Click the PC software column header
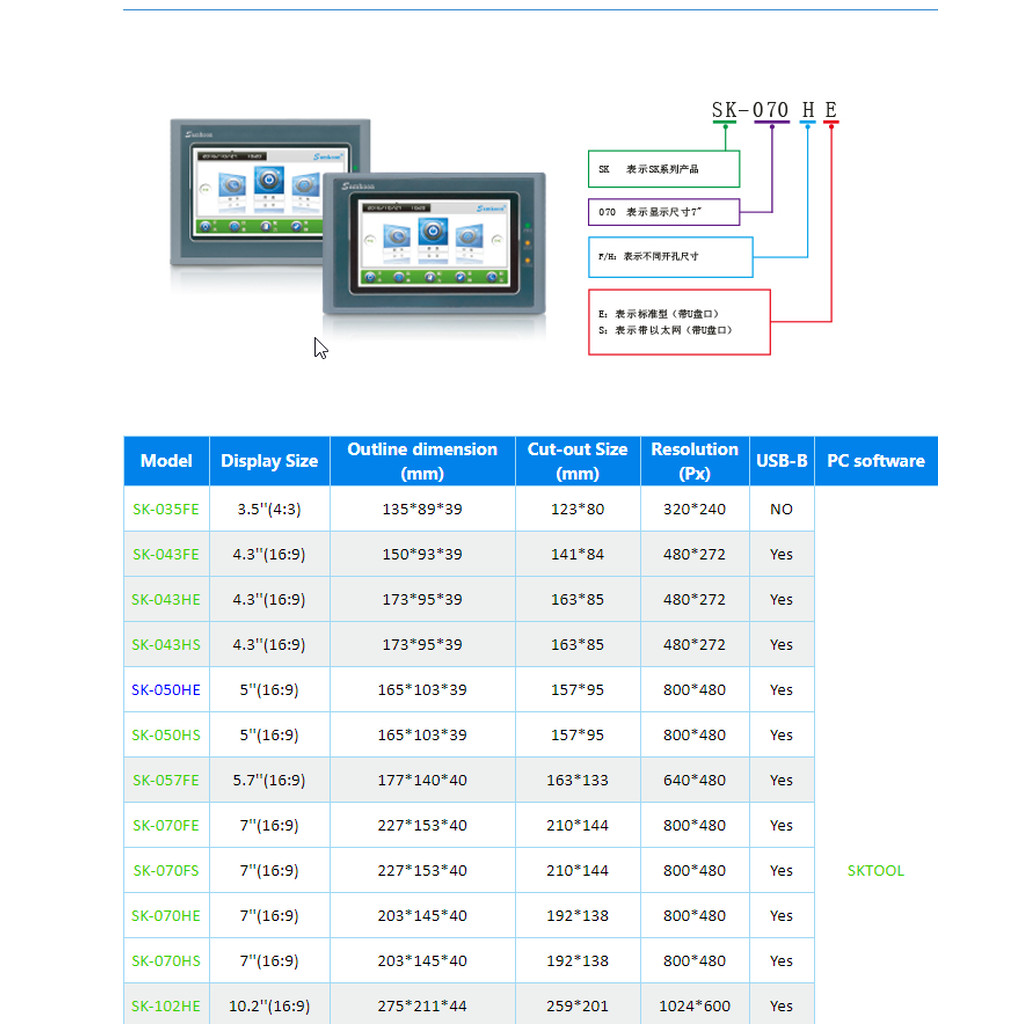 876,461
